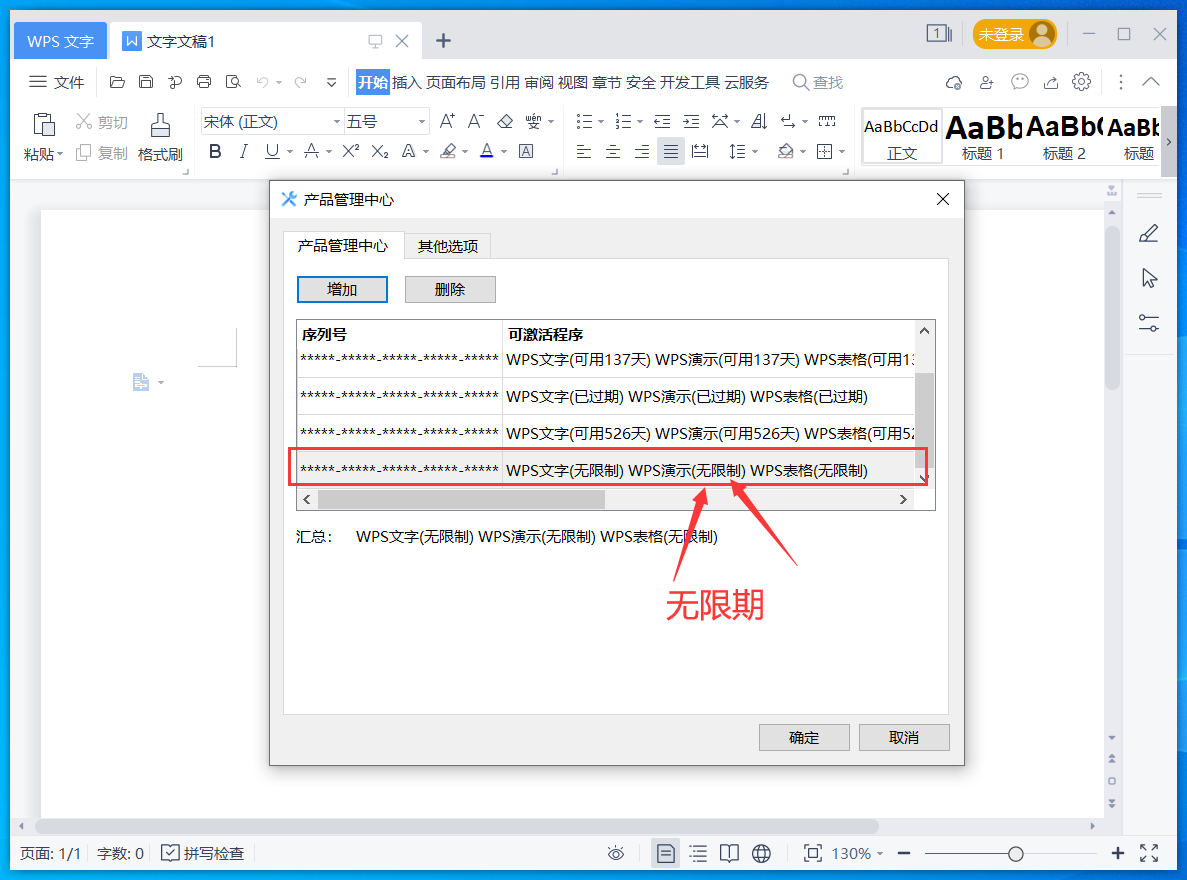Toggle Superscript formatting
This screenshot has height=880, width=1187.
point(350,151)
